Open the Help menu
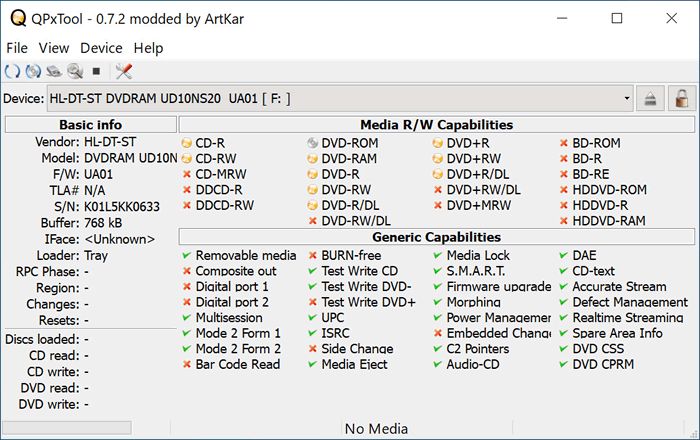The width and height of the screenshot is (700, 440). pyautogui.click(x=148, y=48)
